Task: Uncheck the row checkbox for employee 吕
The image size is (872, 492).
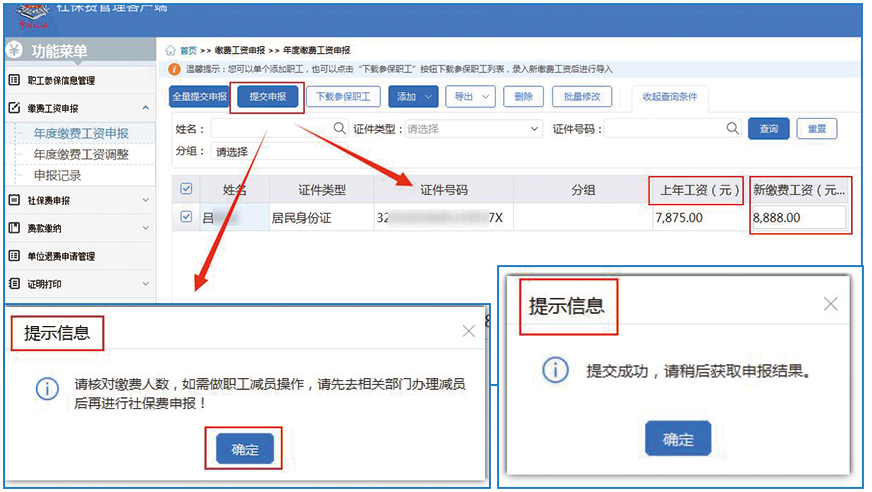Action: (x=186, y=217)
